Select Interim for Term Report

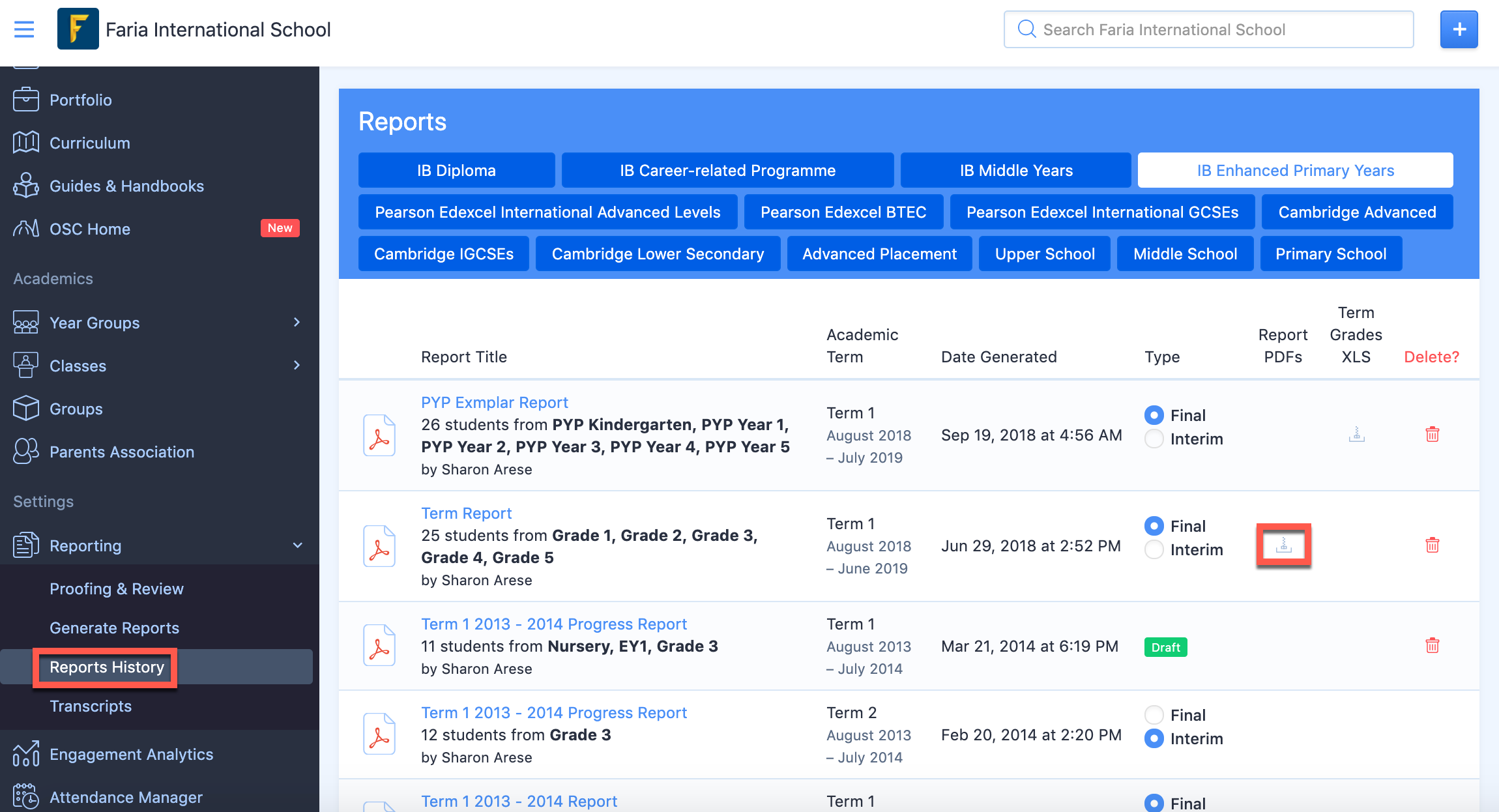click(1154, 549)
